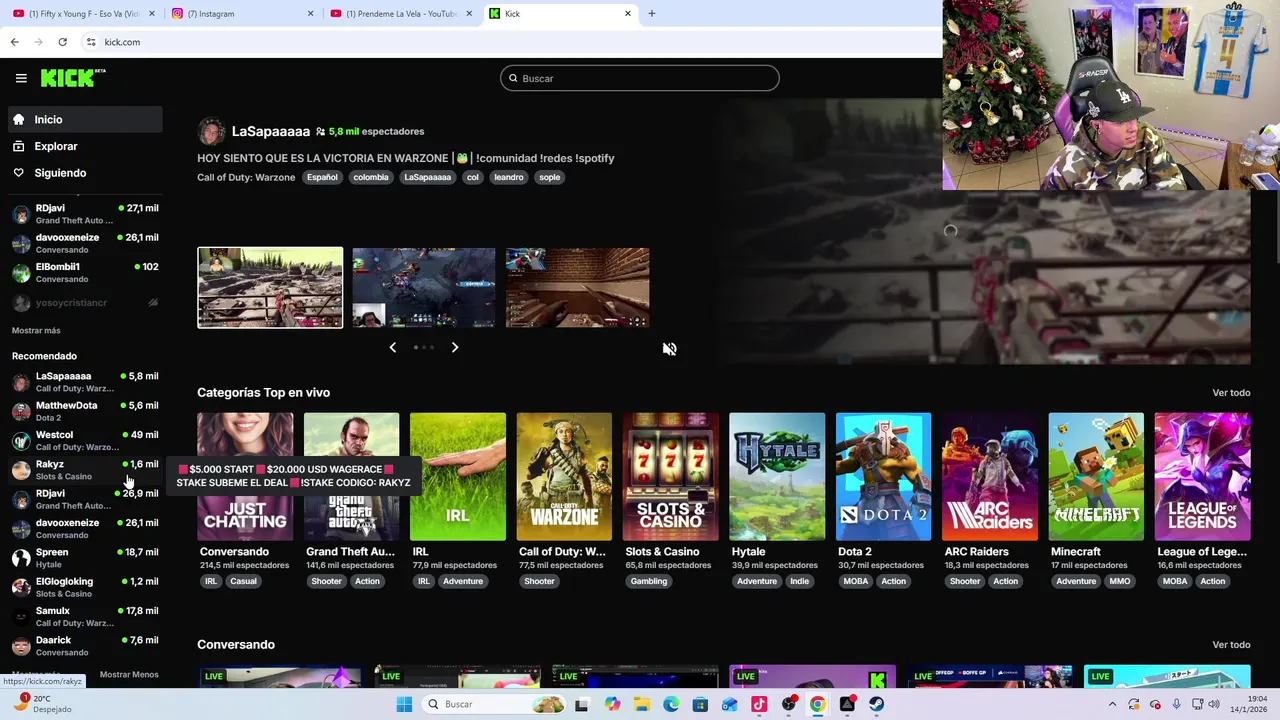This screenshot has width=1280, height=720.
Task: Open the League of Legends category card
Action: [x=1202, y=476]
